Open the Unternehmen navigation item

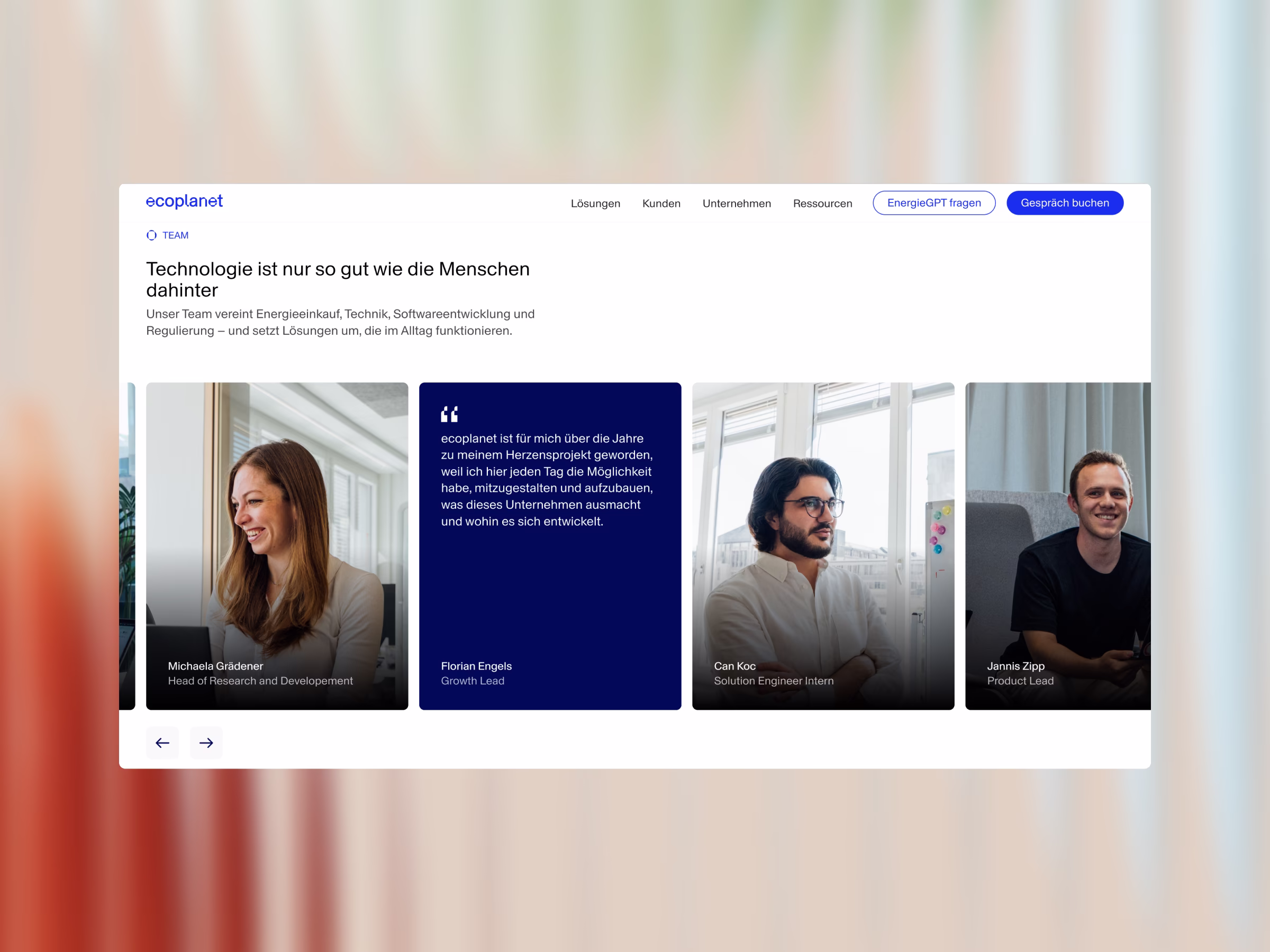(x=736, y=203)
